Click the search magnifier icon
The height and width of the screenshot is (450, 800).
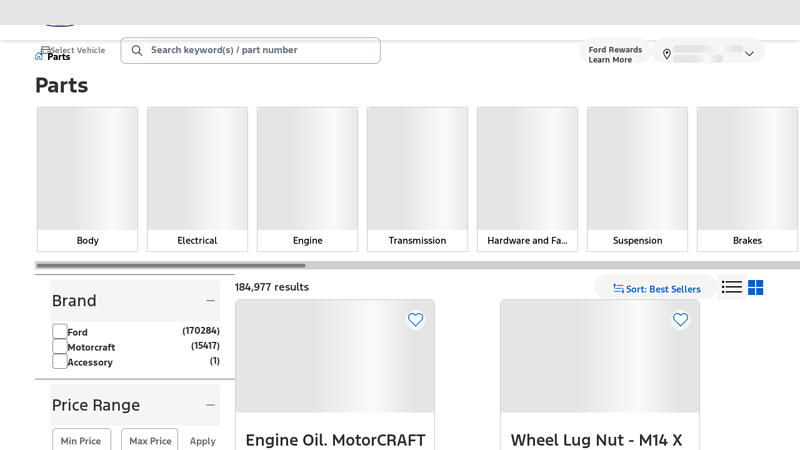click(137, 51)
